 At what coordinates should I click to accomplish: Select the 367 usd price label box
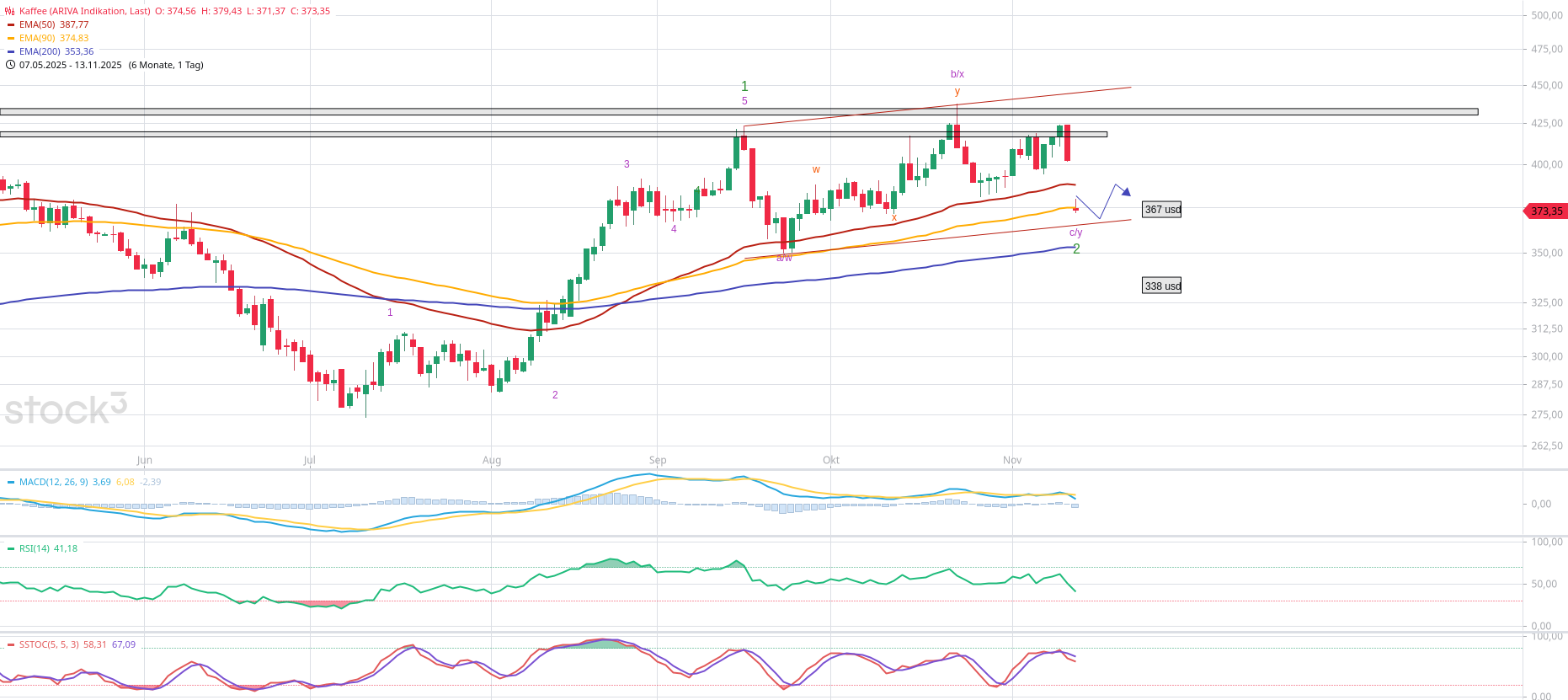coord(1161,210)
